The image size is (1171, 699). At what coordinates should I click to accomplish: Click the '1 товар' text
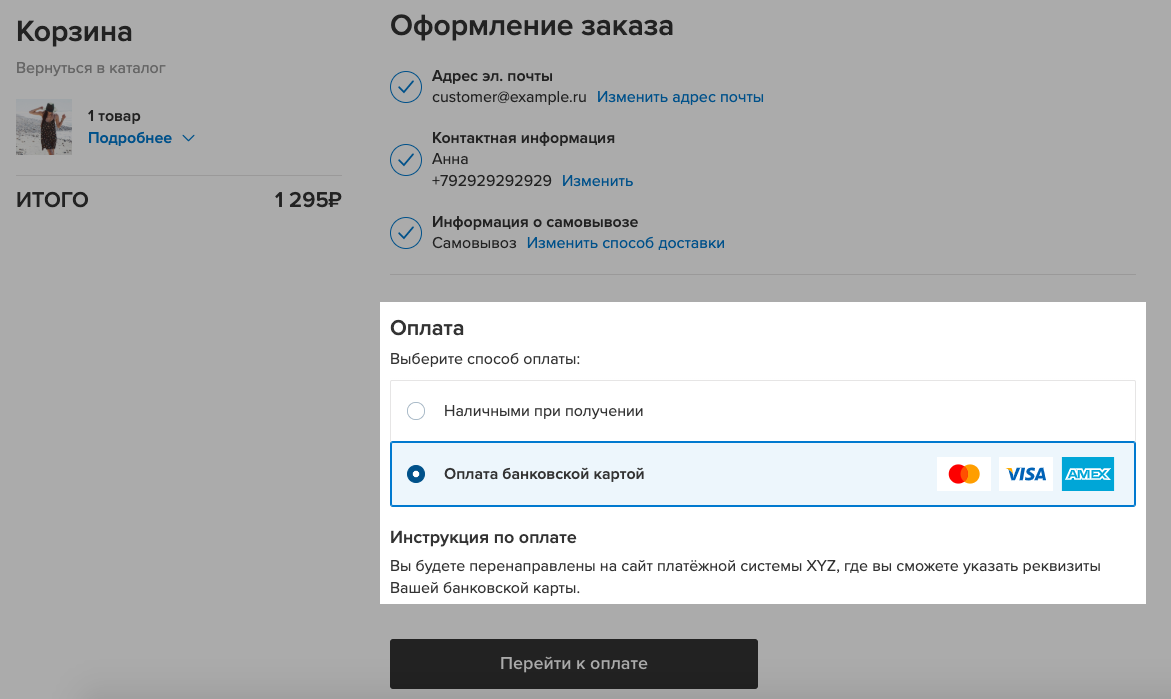[x=114, y=116]
